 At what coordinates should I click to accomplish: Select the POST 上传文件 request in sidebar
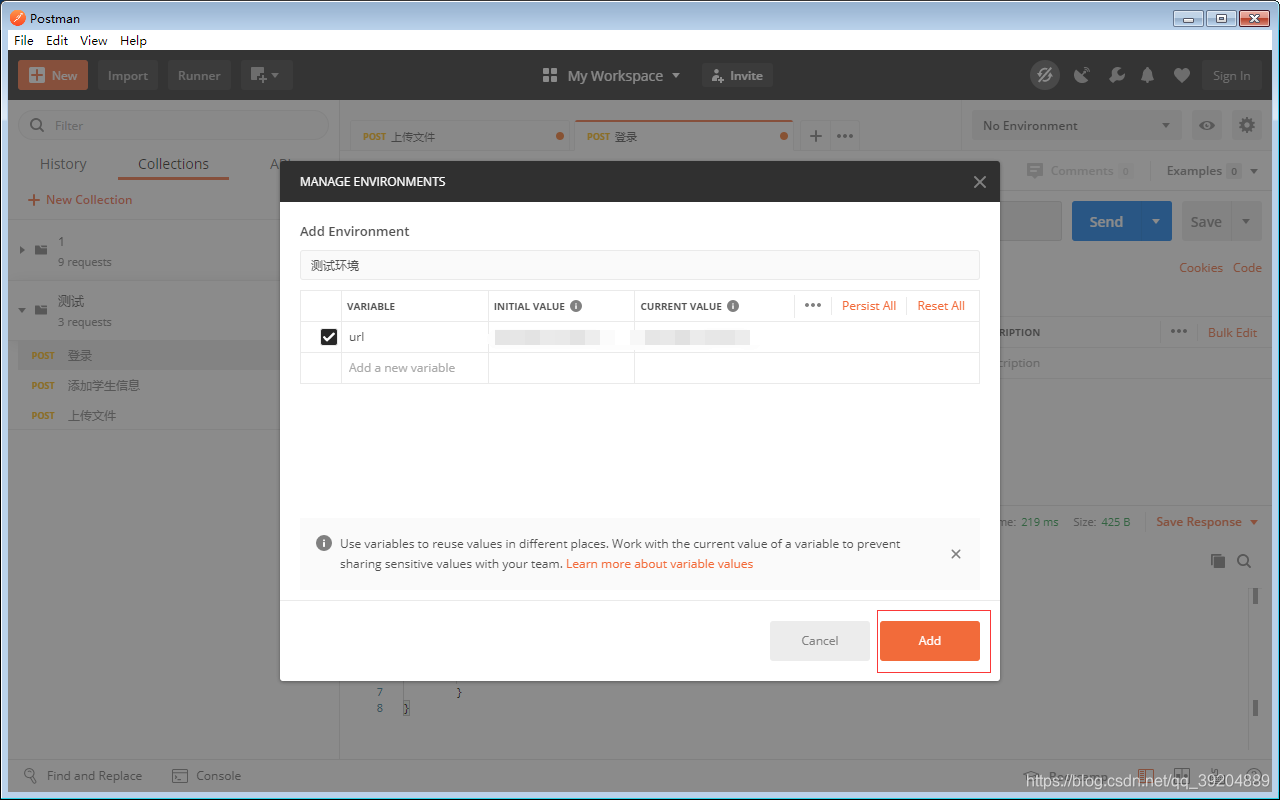(x=144, y=415)
